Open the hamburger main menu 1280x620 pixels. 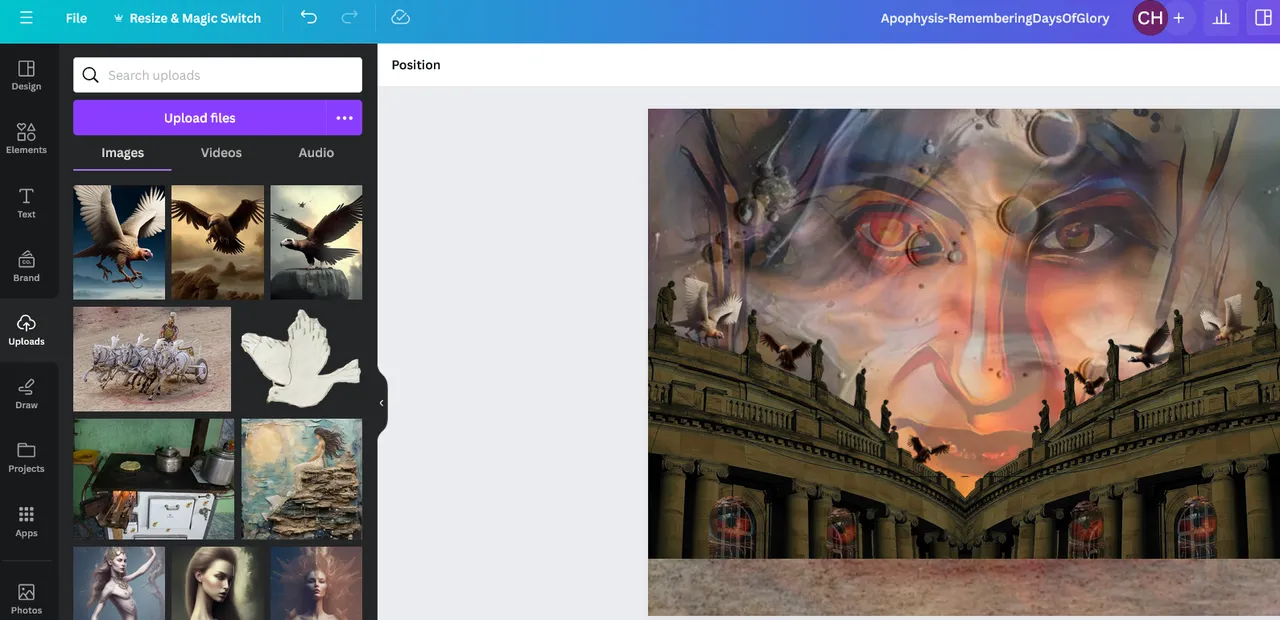tap(26, 18)
